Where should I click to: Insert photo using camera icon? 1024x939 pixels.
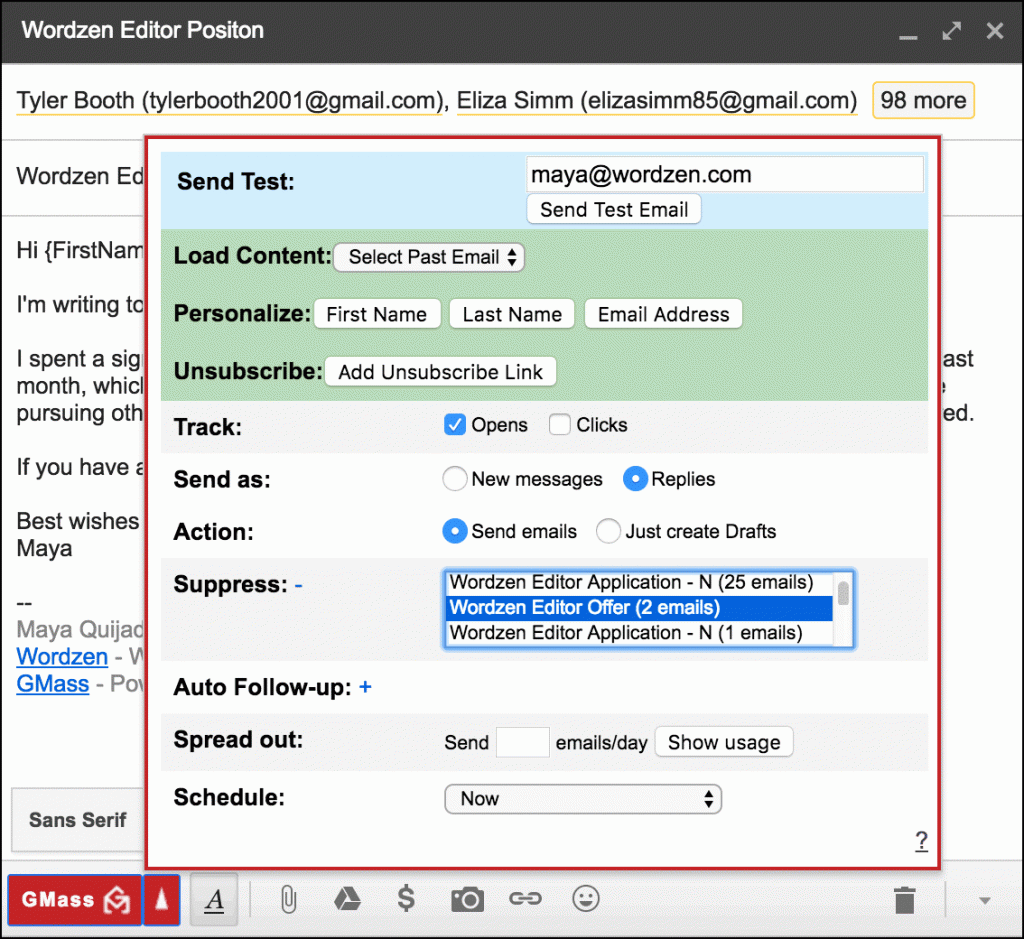pyautogui.click(x=466, y=899)
